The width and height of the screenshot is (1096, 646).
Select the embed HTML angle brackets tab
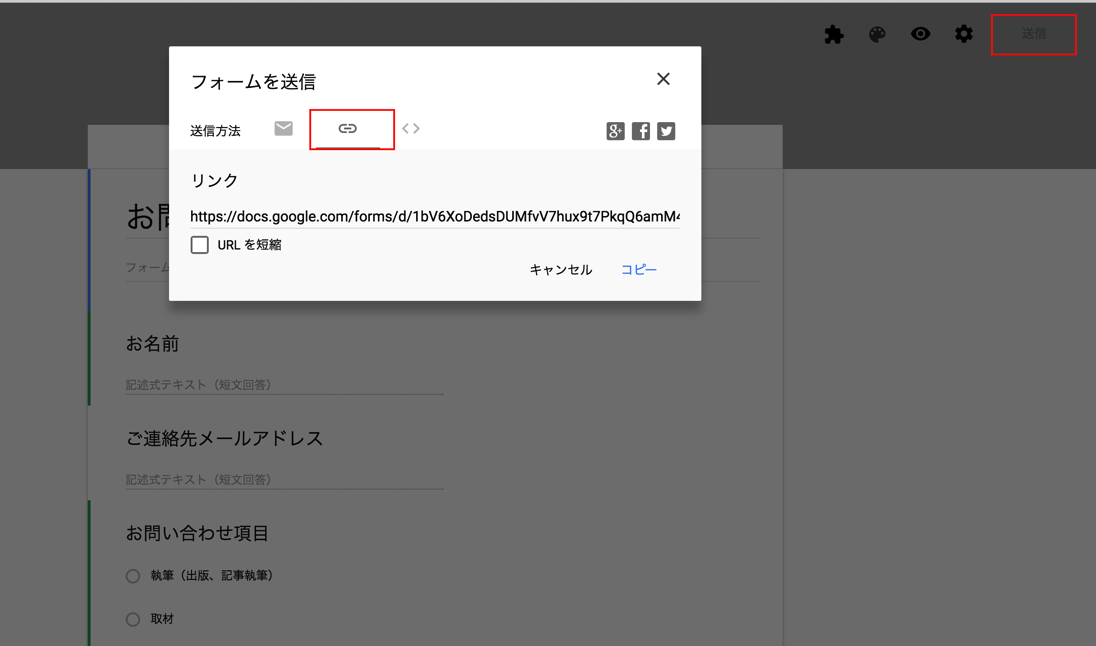pos(411,129)
